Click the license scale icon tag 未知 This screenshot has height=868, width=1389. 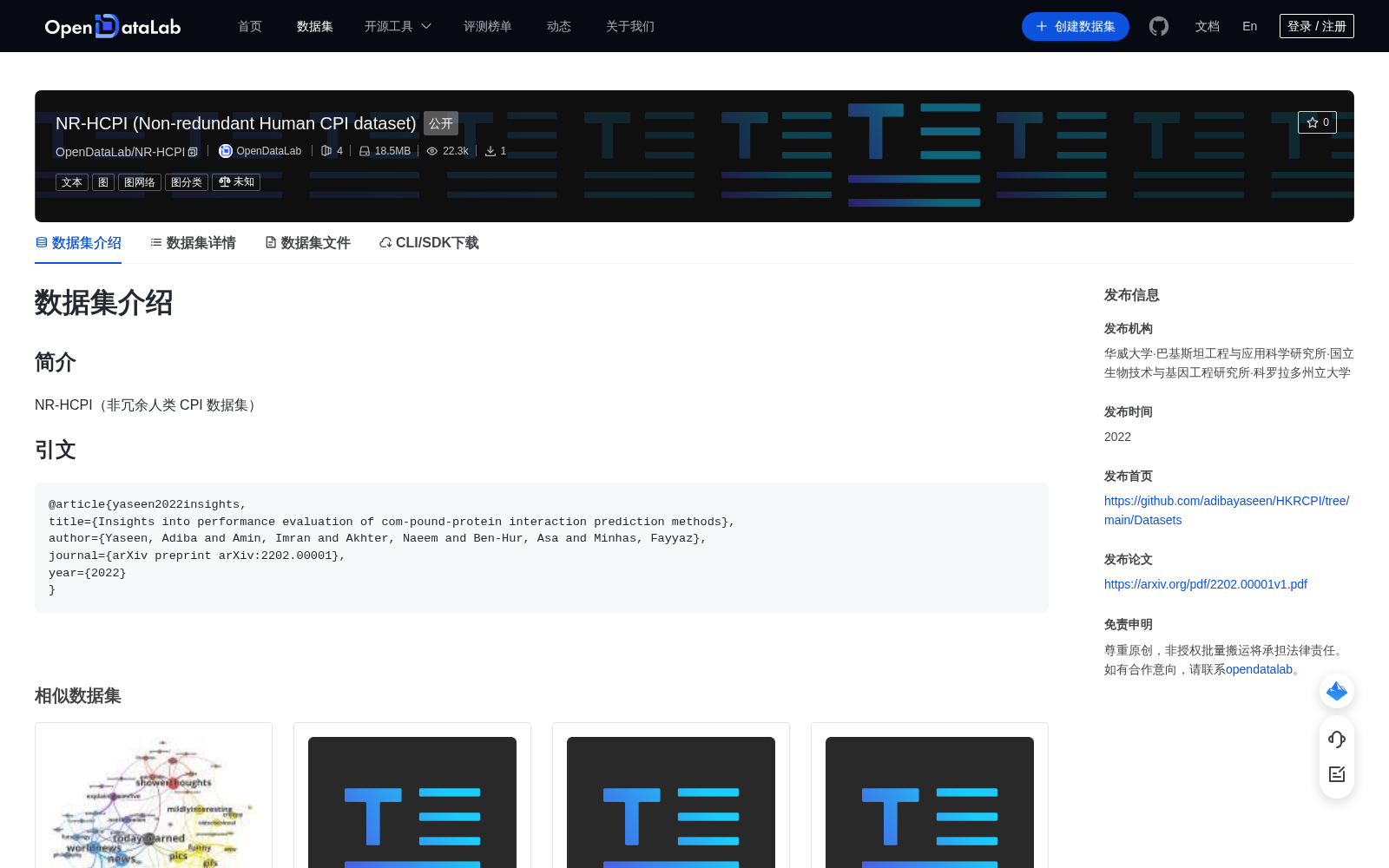(x=236, y=182)
